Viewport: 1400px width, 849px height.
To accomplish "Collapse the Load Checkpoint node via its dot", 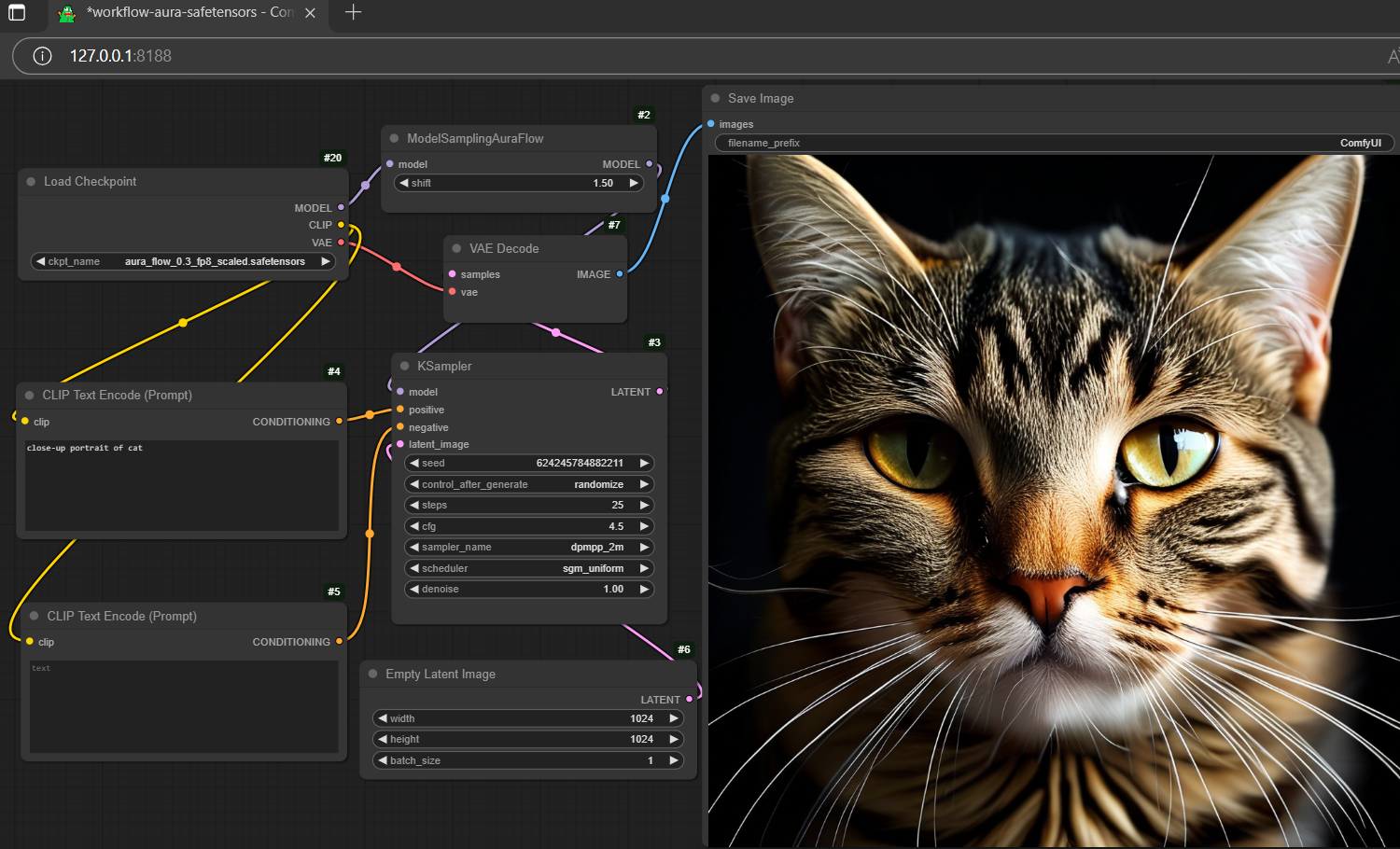I will pos(31,182).
